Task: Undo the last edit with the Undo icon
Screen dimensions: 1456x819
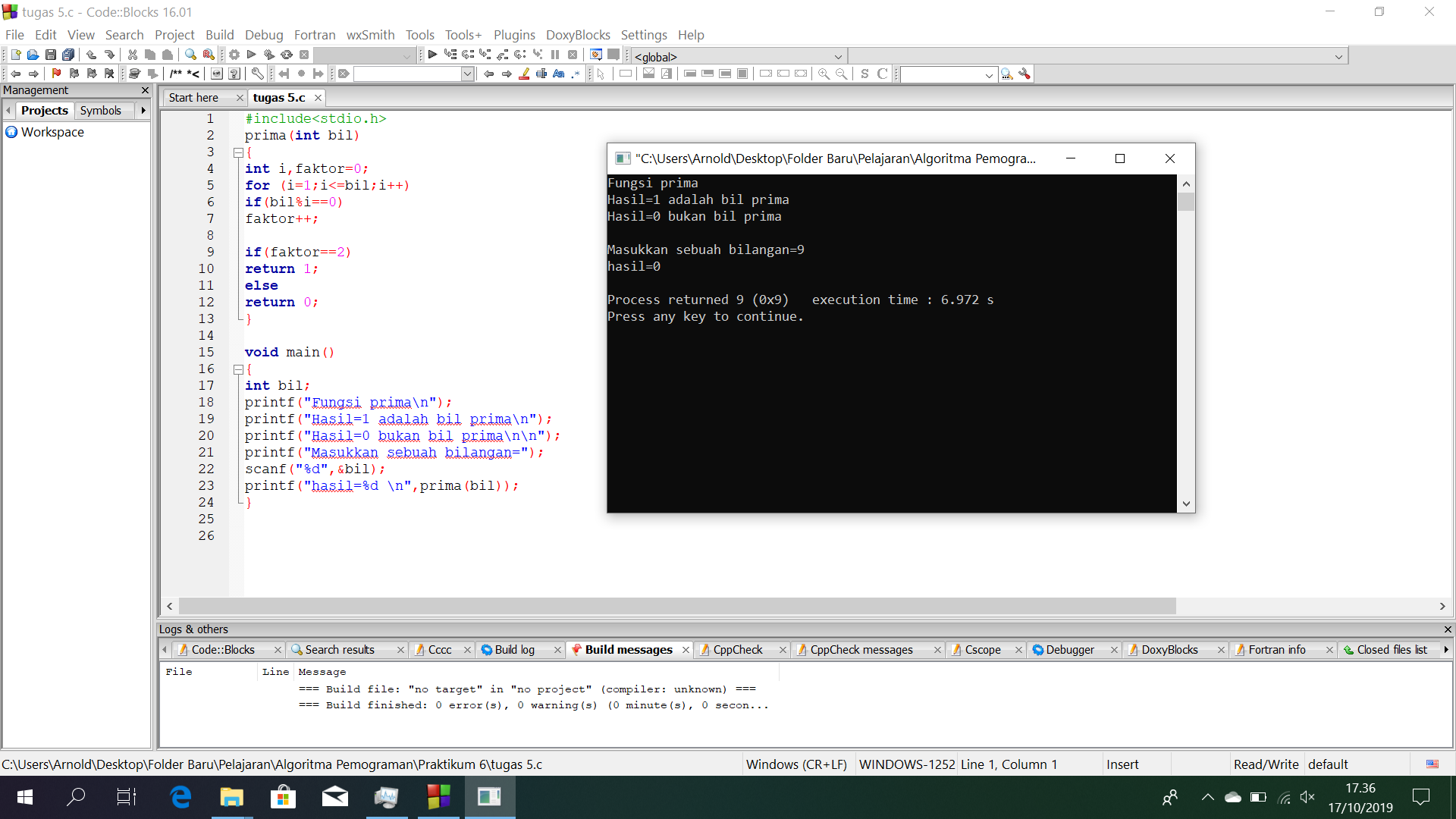Action: point(91,55)
